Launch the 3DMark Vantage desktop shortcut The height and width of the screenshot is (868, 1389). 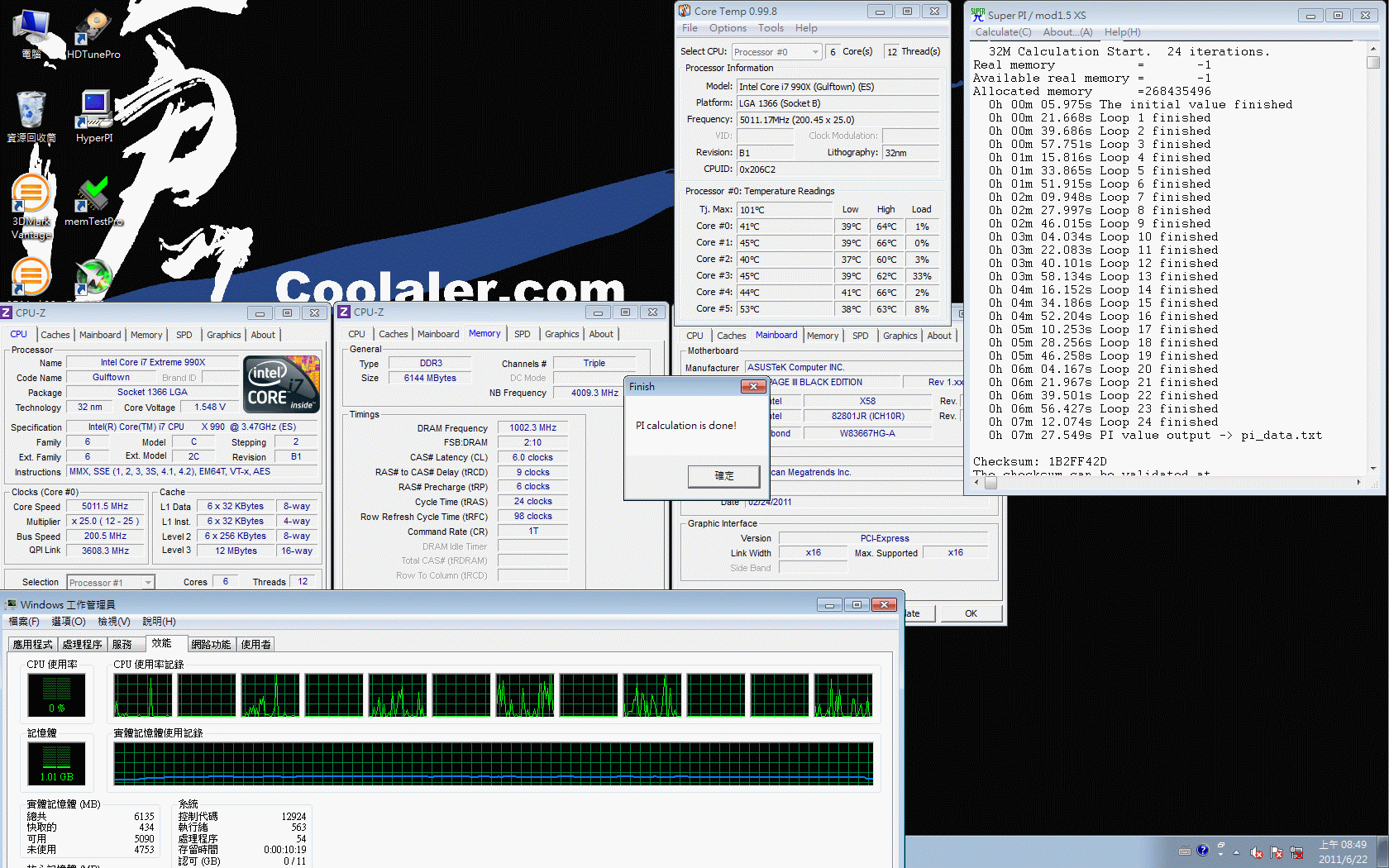[x=31, y=207]
